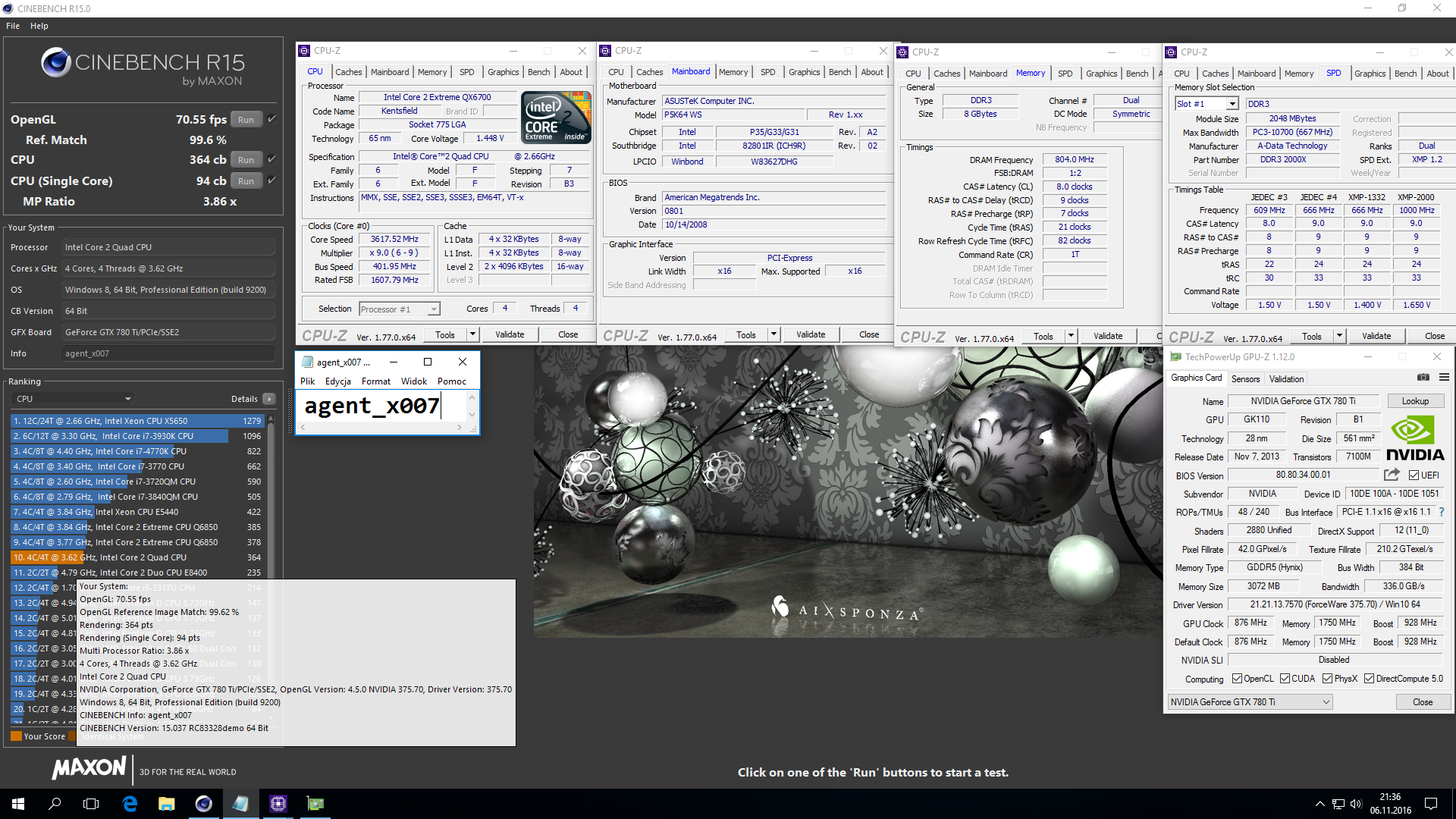Launch Microsoft Edge from taskbar
The height and width of the screenshot is (819, 1456).
130,804
